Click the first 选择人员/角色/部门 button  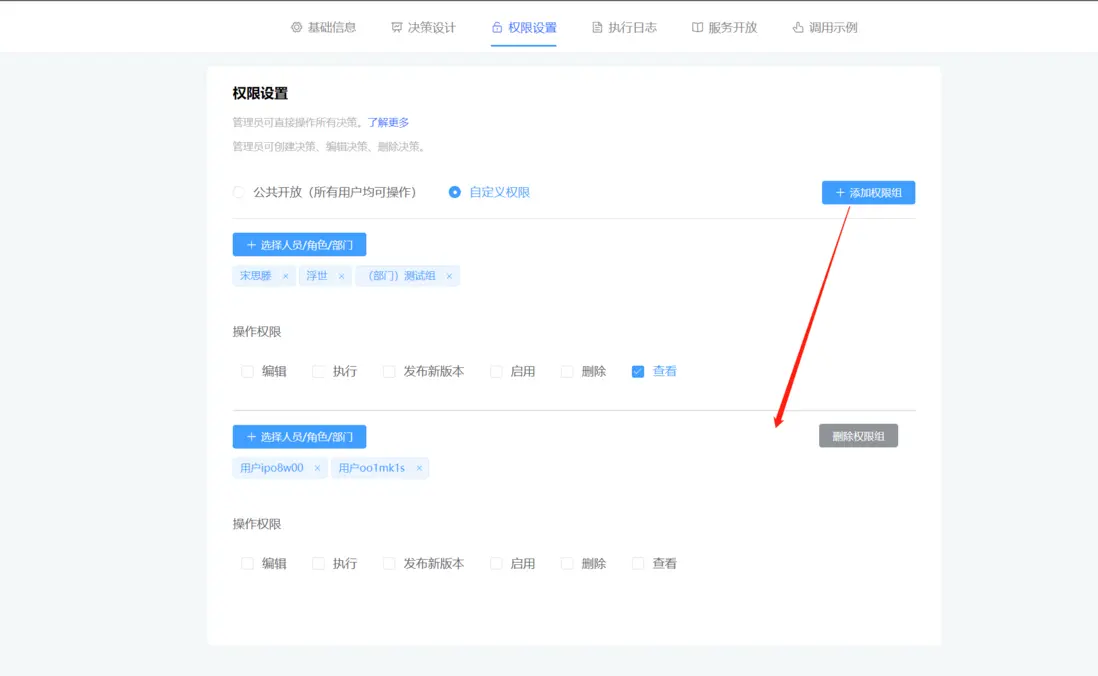point(299,244)
